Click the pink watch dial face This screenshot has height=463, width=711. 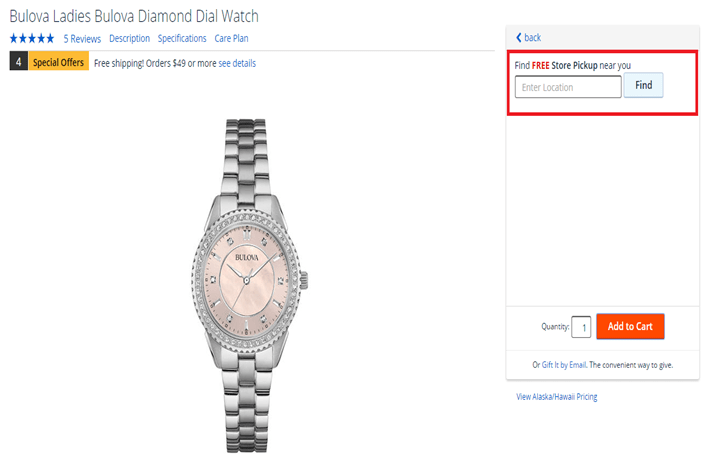coord(250,268)
